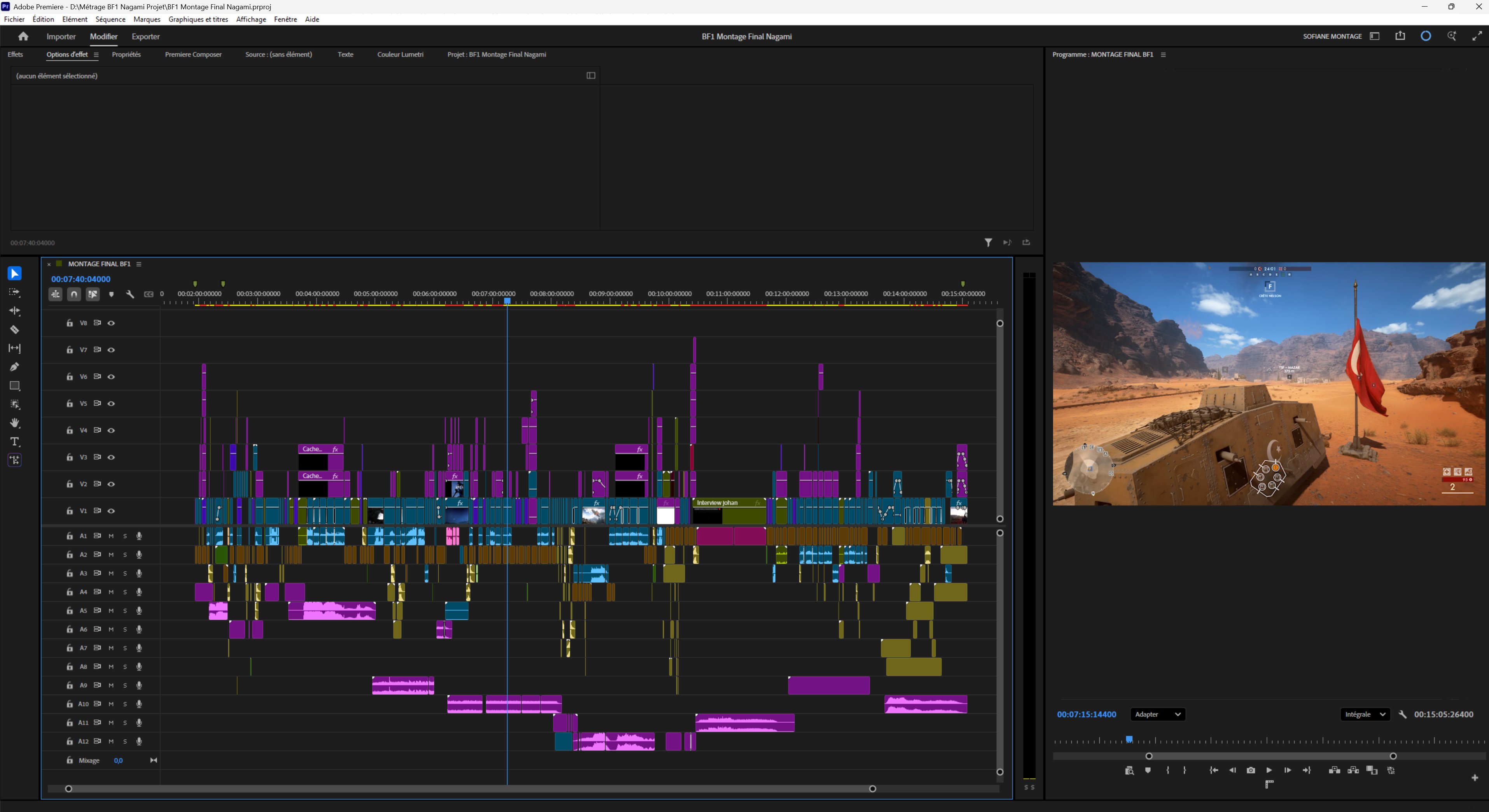Open Graphiques et titres menu
This screenshot has height=812, width=1489.
point(198,19)
